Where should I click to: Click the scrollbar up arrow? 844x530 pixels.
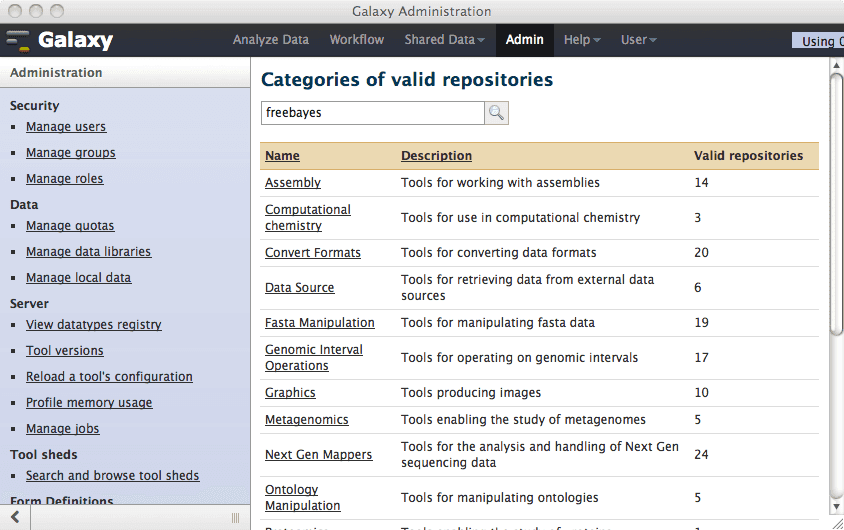pos(836,66)
